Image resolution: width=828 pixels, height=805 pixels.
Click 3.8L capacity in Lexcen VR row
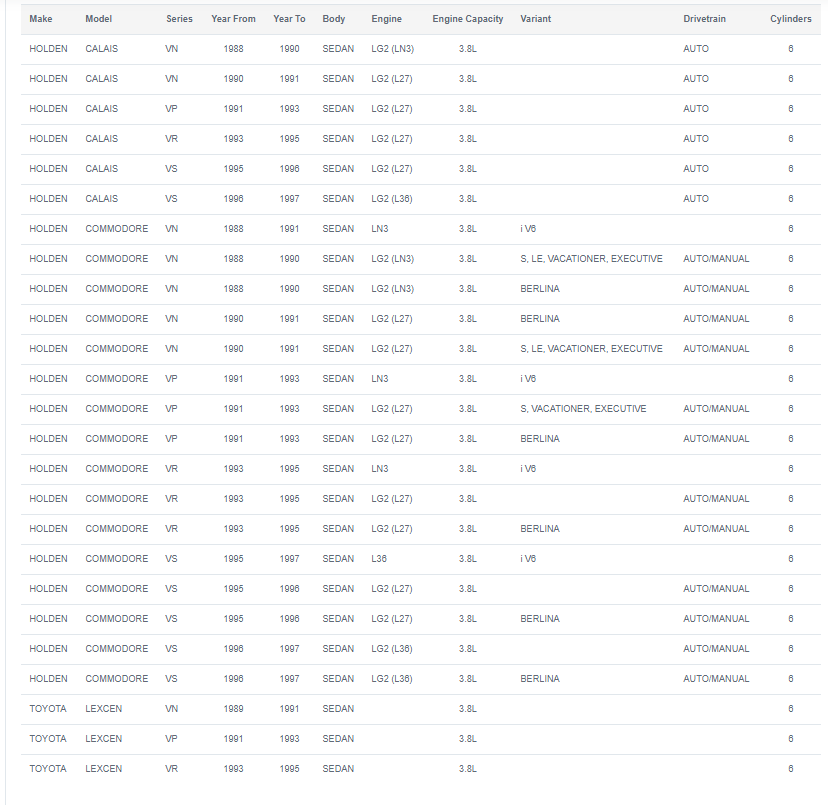[x=468, y=769]
